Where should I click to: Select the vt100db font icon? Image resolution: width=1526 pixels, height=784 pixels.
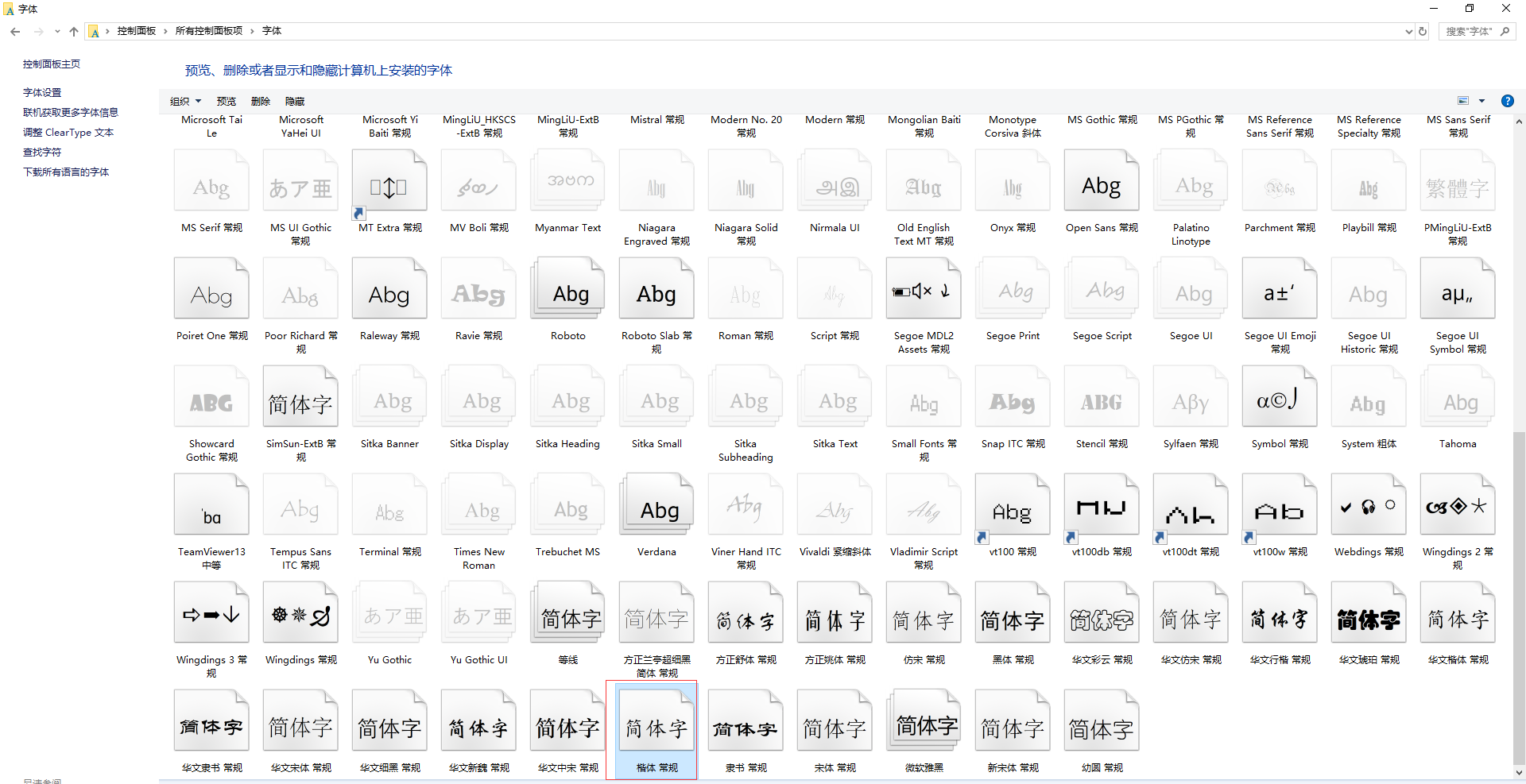point(1102,505)
